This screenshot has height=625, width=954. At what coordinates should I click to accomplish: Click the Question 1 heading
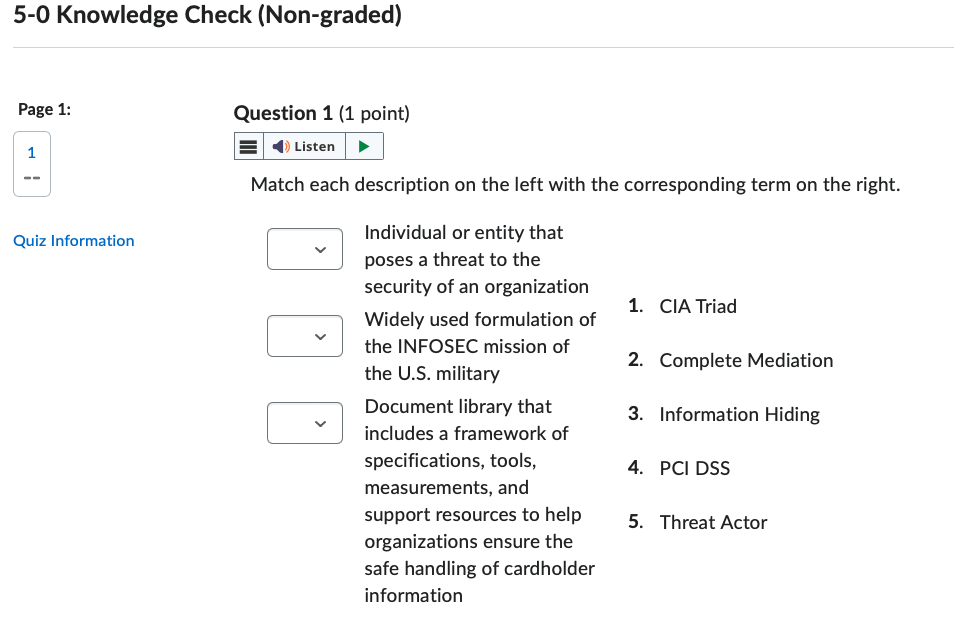[283, 113]
